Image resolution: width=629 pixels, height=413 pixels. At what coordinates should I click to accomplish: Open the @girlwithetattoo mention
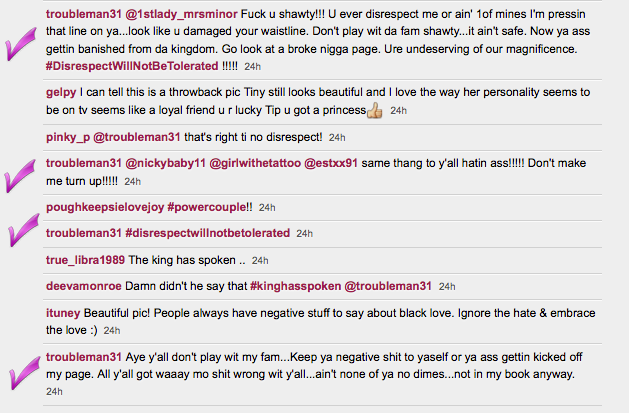pyautogui.click(x=256, y=163)
